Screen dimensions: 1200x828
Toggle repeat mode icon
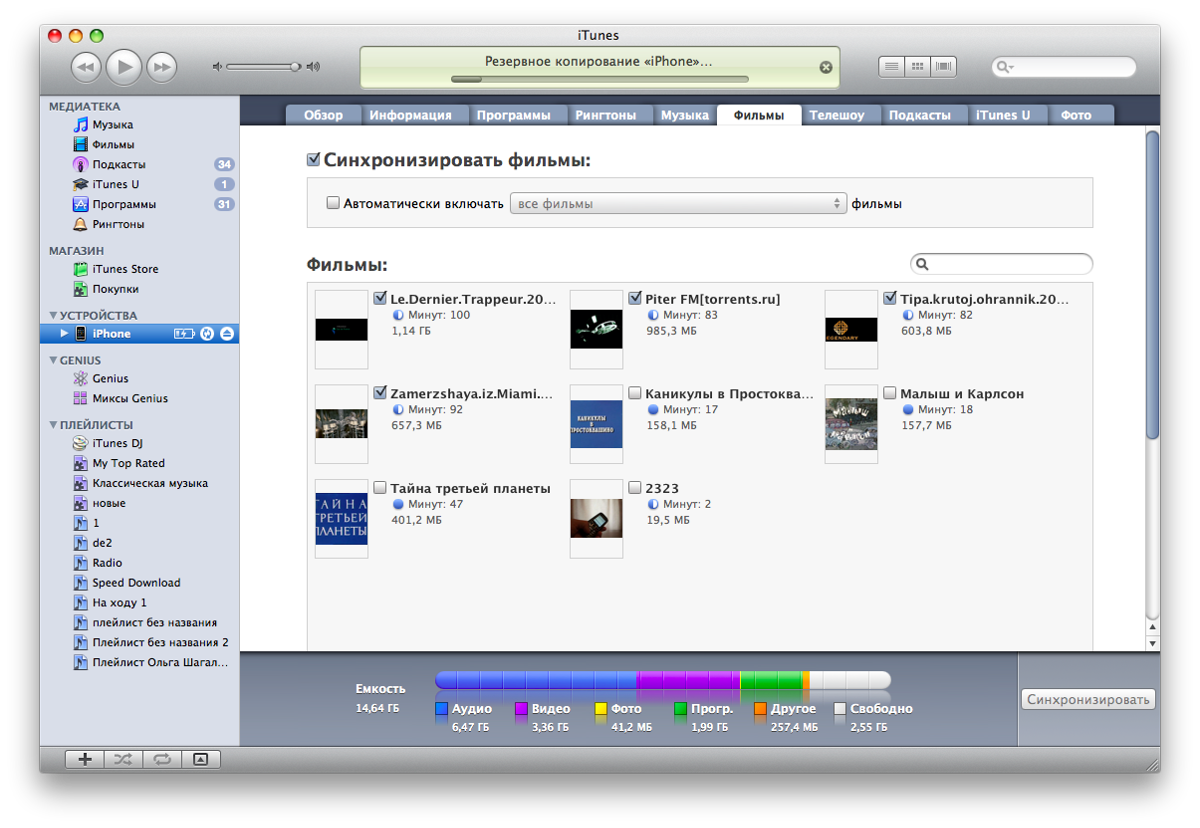161,759
